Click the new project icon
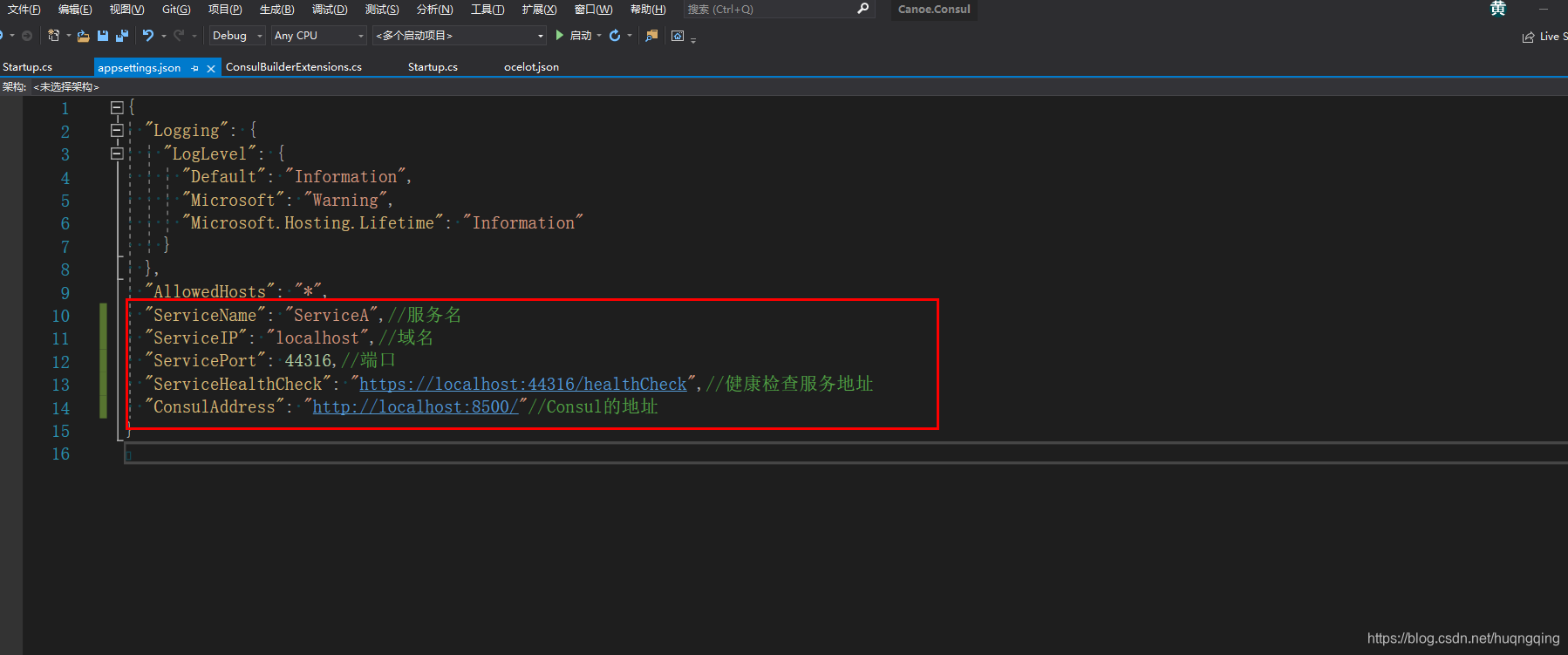Image resolution: width=1568 pixels, height=655 pixels. pyautogui.click(x=53, y=36)
